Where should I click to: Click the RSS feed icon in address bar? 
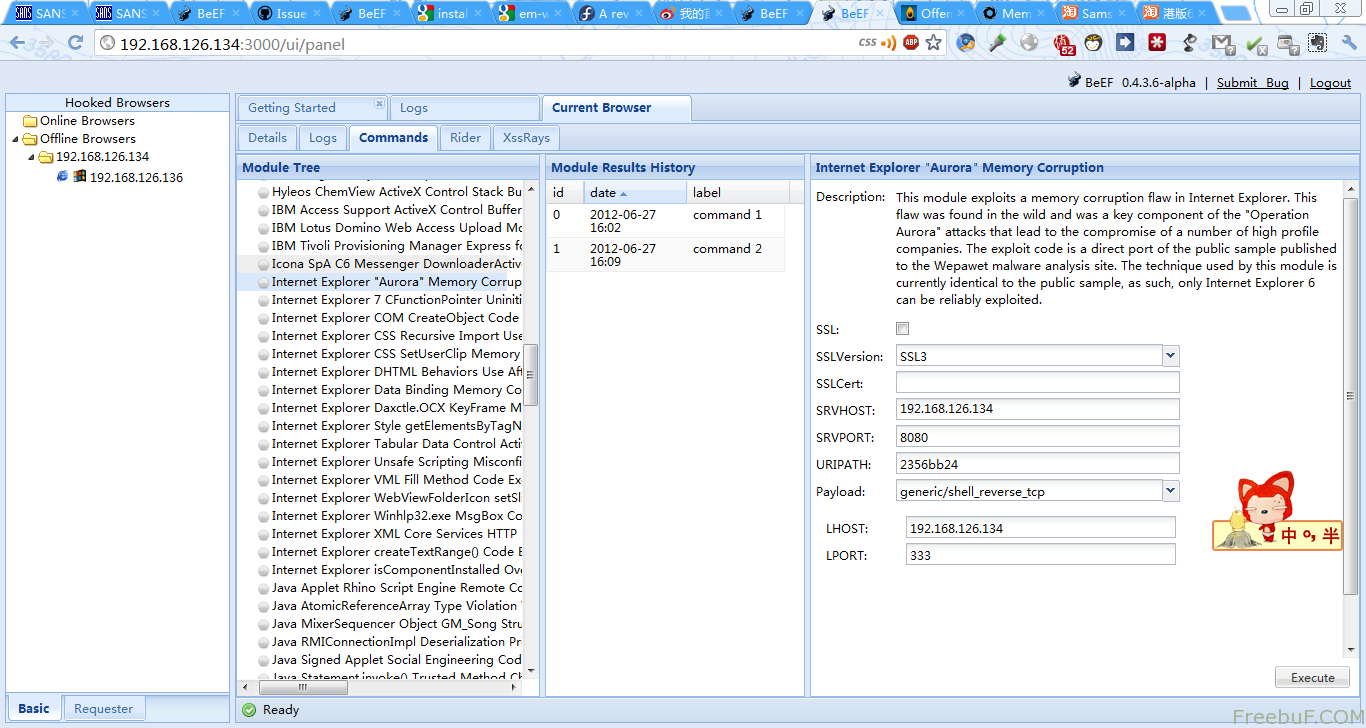[x=888, y=43]
